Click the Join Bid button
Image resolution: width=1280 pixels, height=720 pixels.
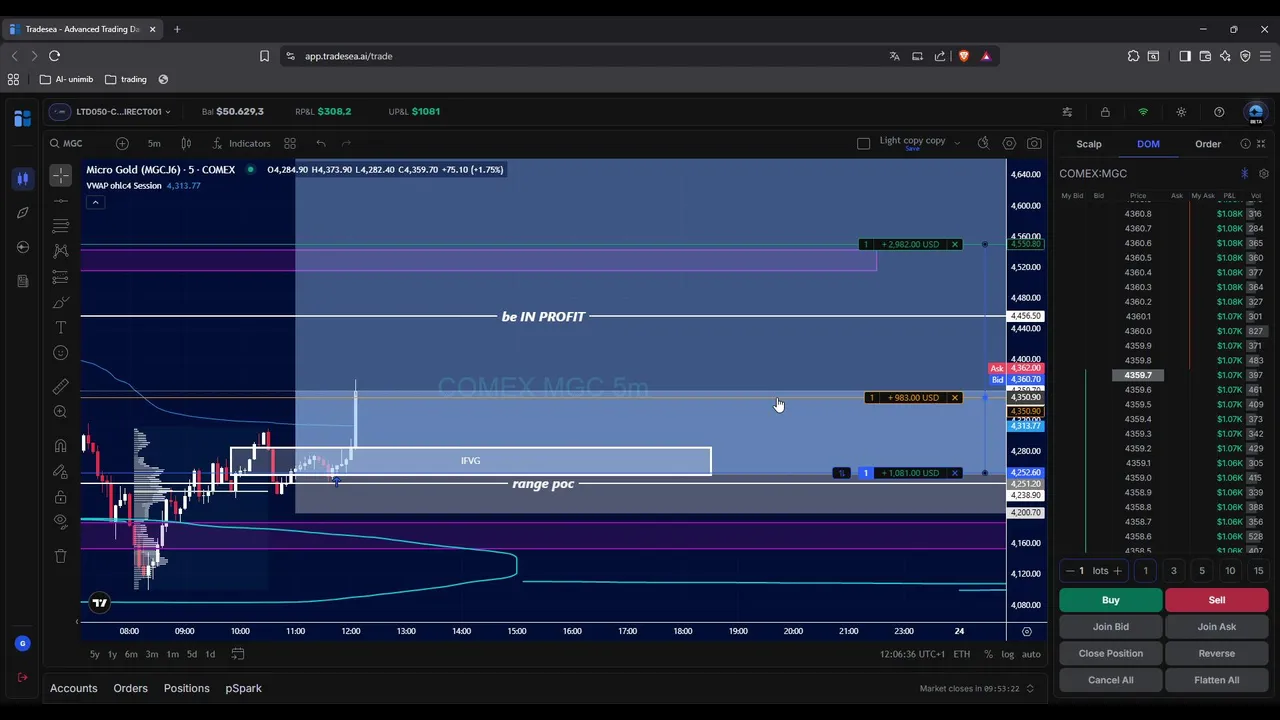pyautogui.click(x=1111, y=627)
